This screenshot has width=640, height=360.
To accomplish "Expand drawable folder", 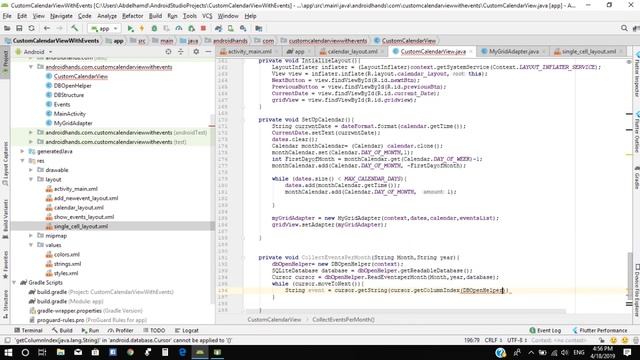I will 31,170.
